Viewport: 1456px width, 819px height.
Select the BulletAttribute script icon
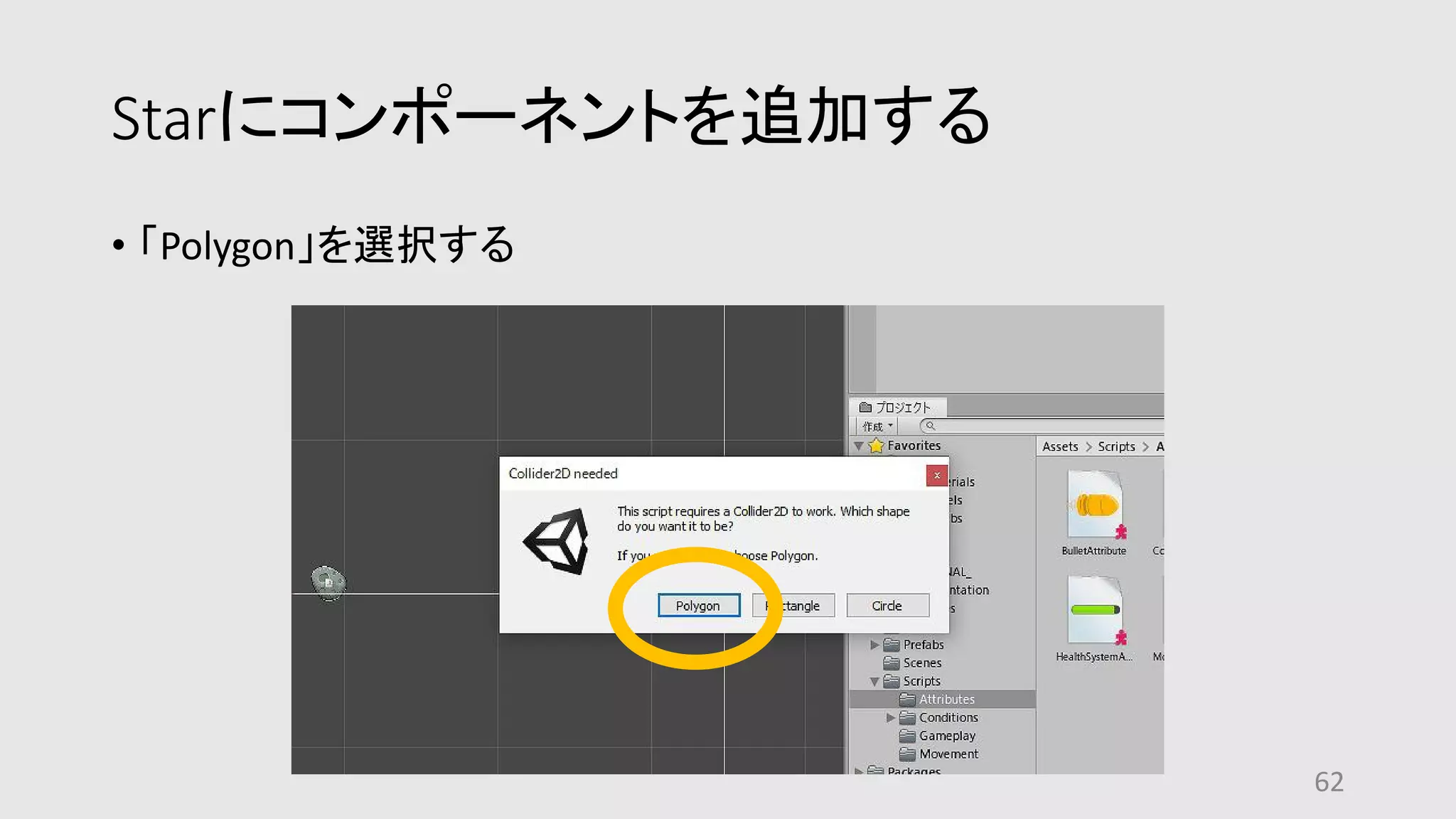(x=1095, y=505)
